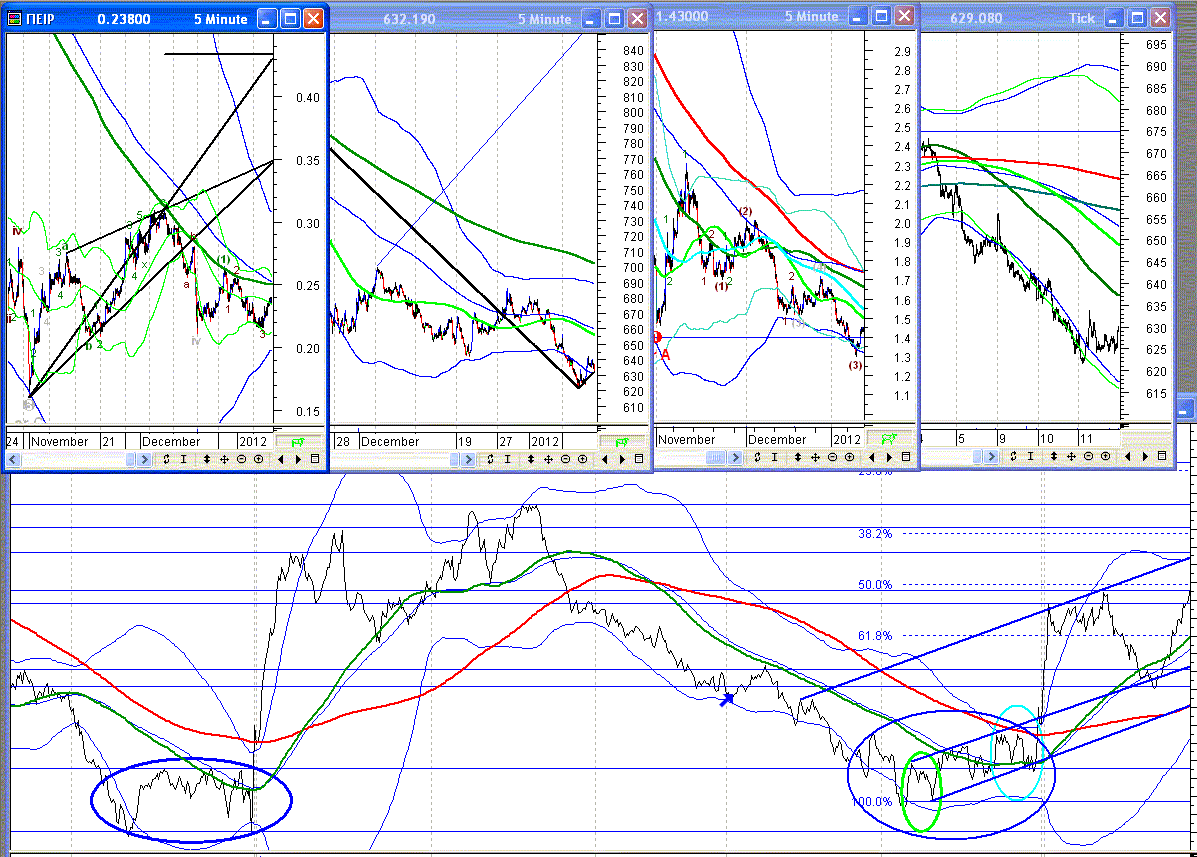Open list menu icon in Tick chart toolbar
Viewport: 1197px width, 857px height.
pos(1162,456)
